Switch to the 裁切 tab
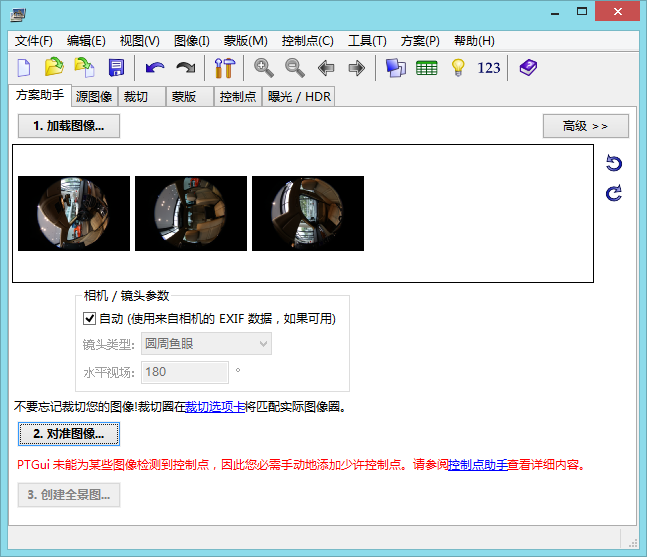647x557 pixels. 142,97
